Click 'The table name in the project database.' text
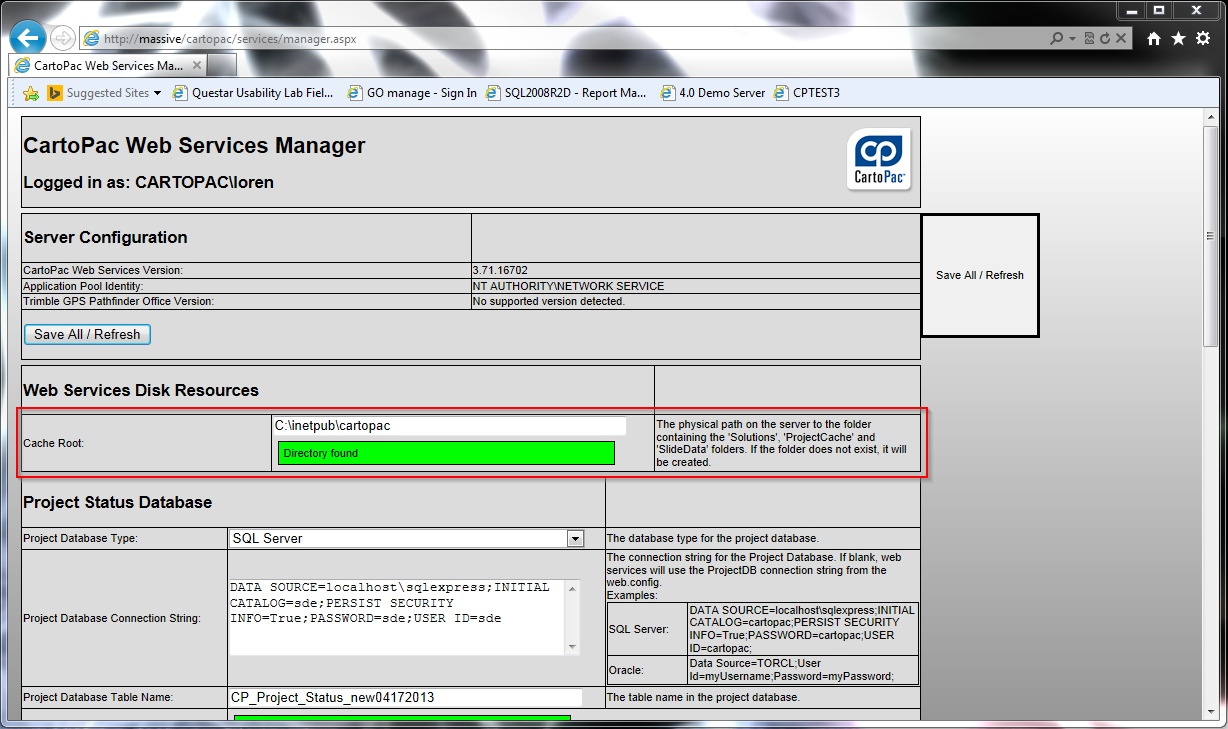The width and height of the screenshot is (1228, 729). (x=703, y=697)
